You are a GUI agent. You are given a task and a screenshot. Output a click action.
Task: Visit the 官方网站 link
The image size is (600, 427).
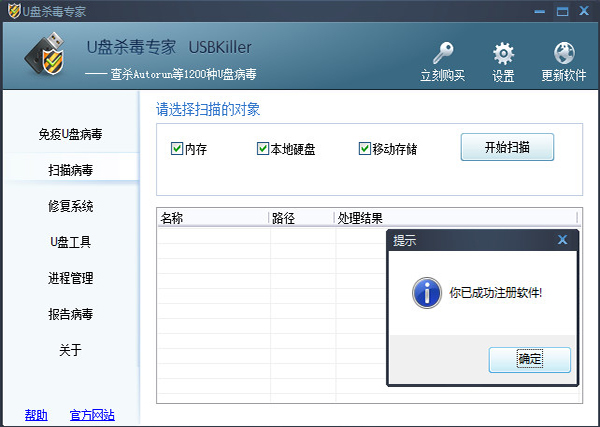[92, 415]
